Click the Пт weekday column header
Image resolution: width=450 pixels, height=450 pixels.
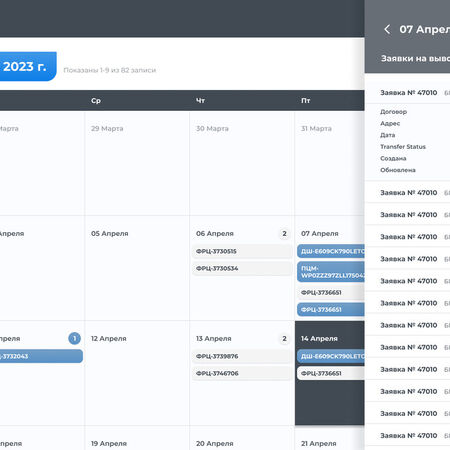pyautogui.click(x=306, y=100)
